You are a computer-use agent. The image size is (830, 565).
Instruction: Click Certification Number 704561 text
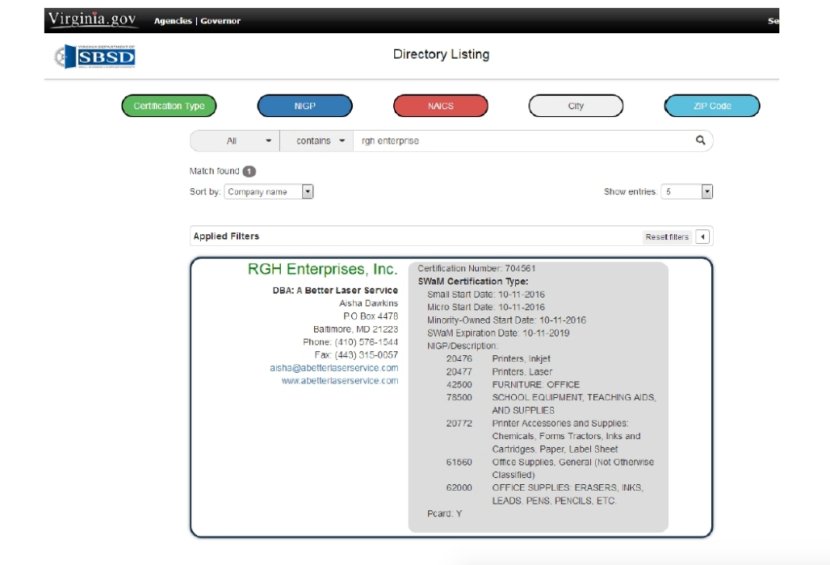pos(476,268)
